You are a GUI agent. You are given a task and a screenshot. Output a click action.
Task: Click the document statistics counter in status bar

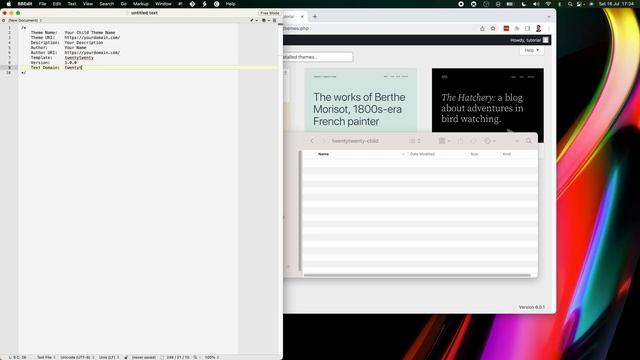click(x=178, y=357)
